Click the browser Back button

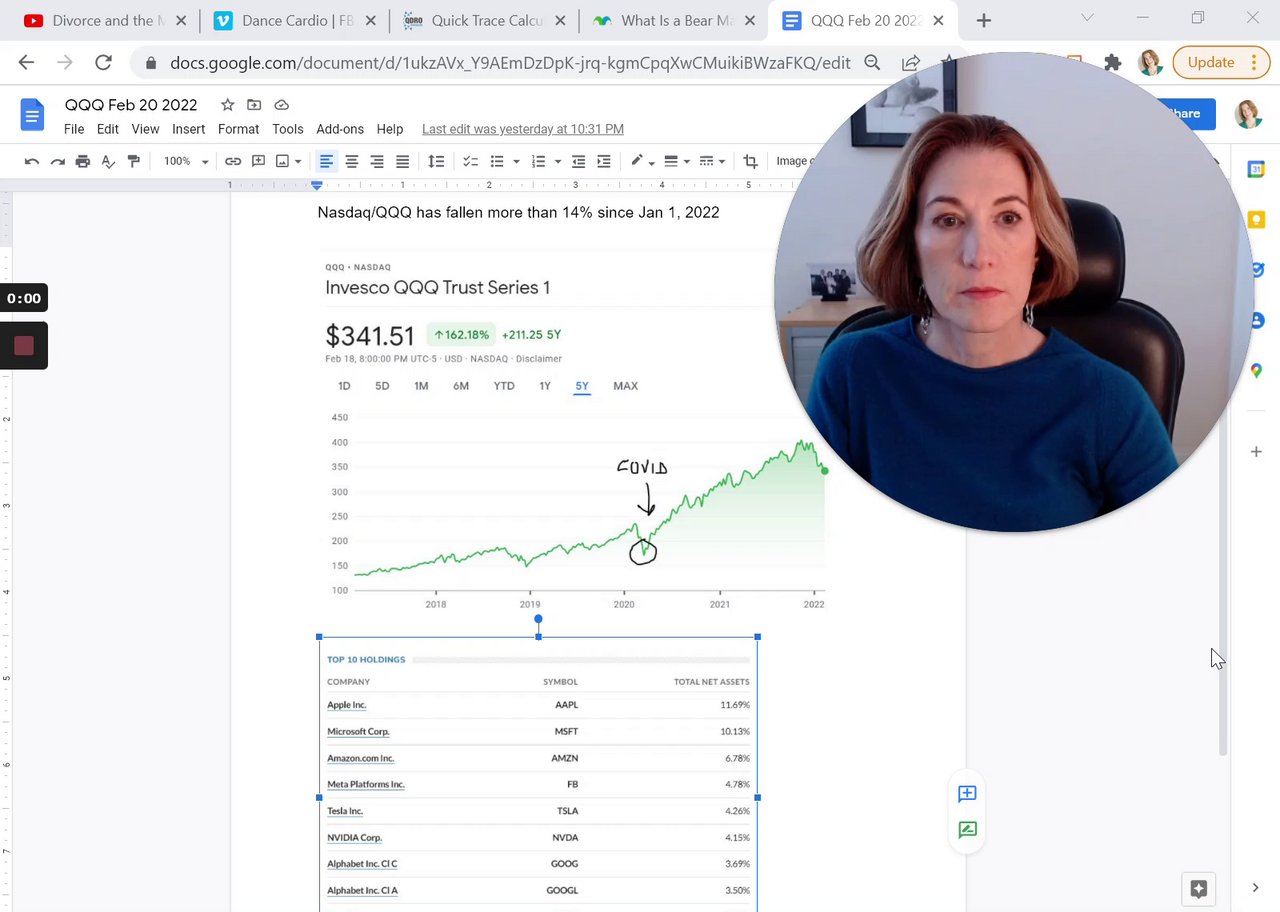[x=26, y=63]
